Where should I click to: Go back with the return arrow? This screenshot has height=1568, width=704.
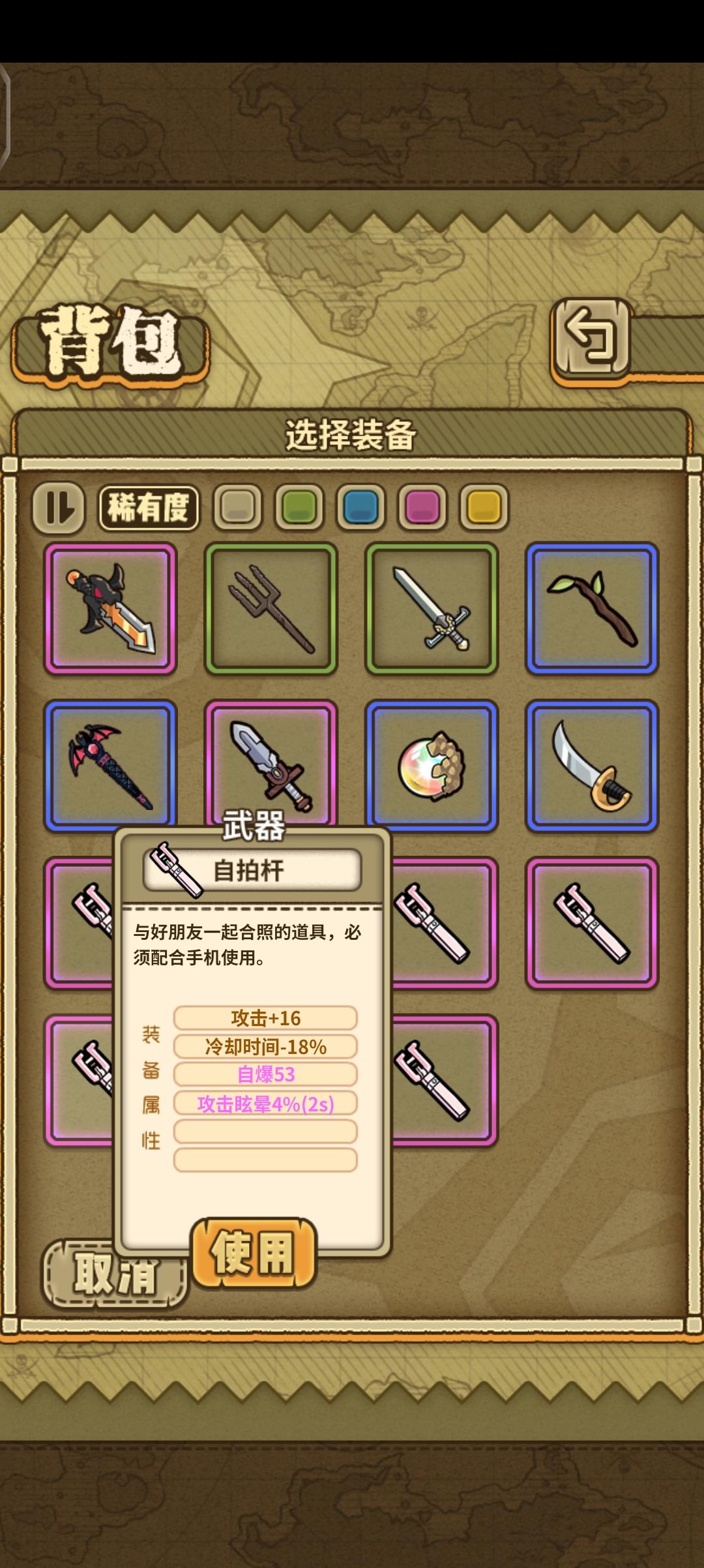click(591, 337)
